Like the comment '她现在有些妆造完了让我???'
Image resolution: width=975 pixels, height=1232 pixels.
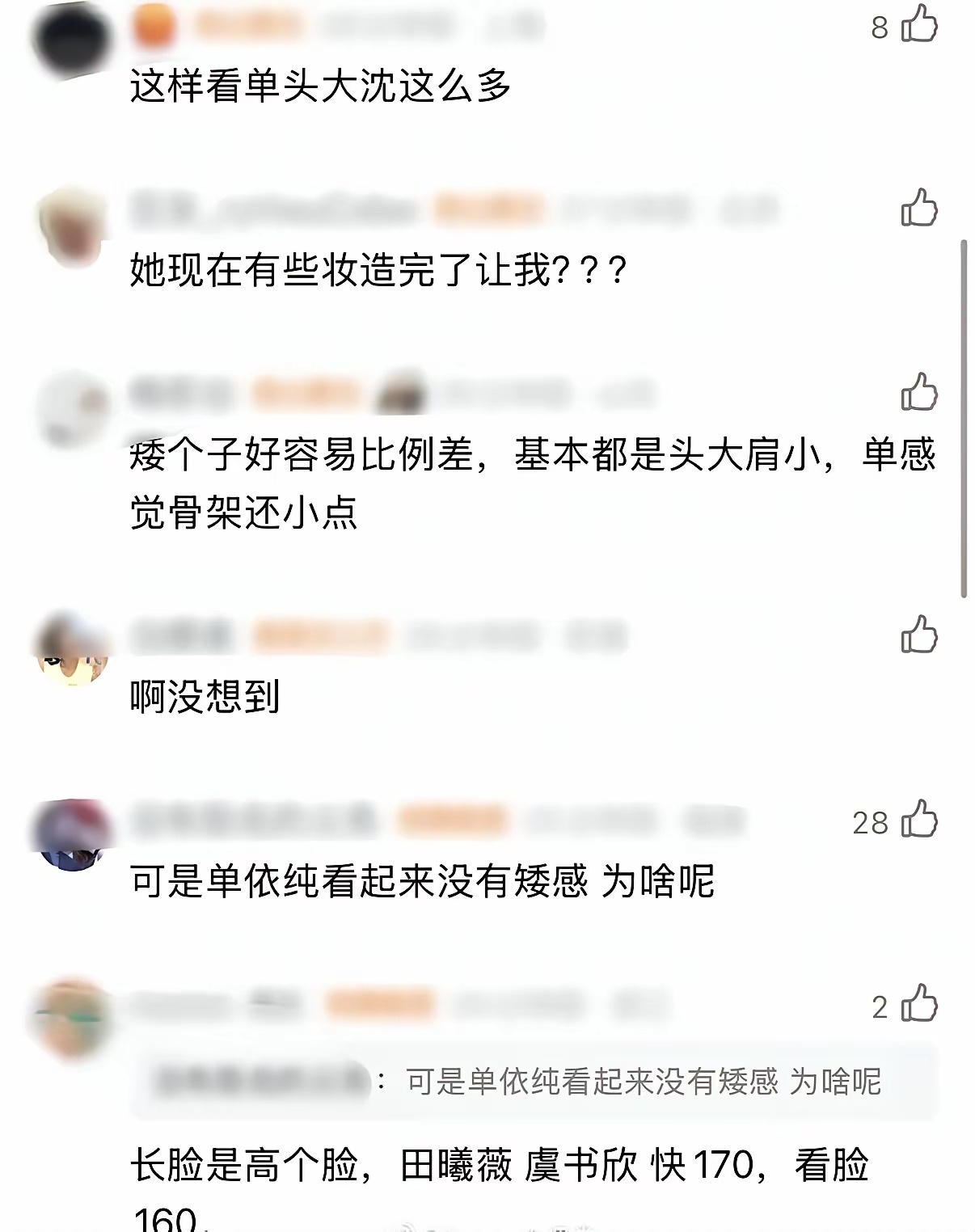[919, 208]
